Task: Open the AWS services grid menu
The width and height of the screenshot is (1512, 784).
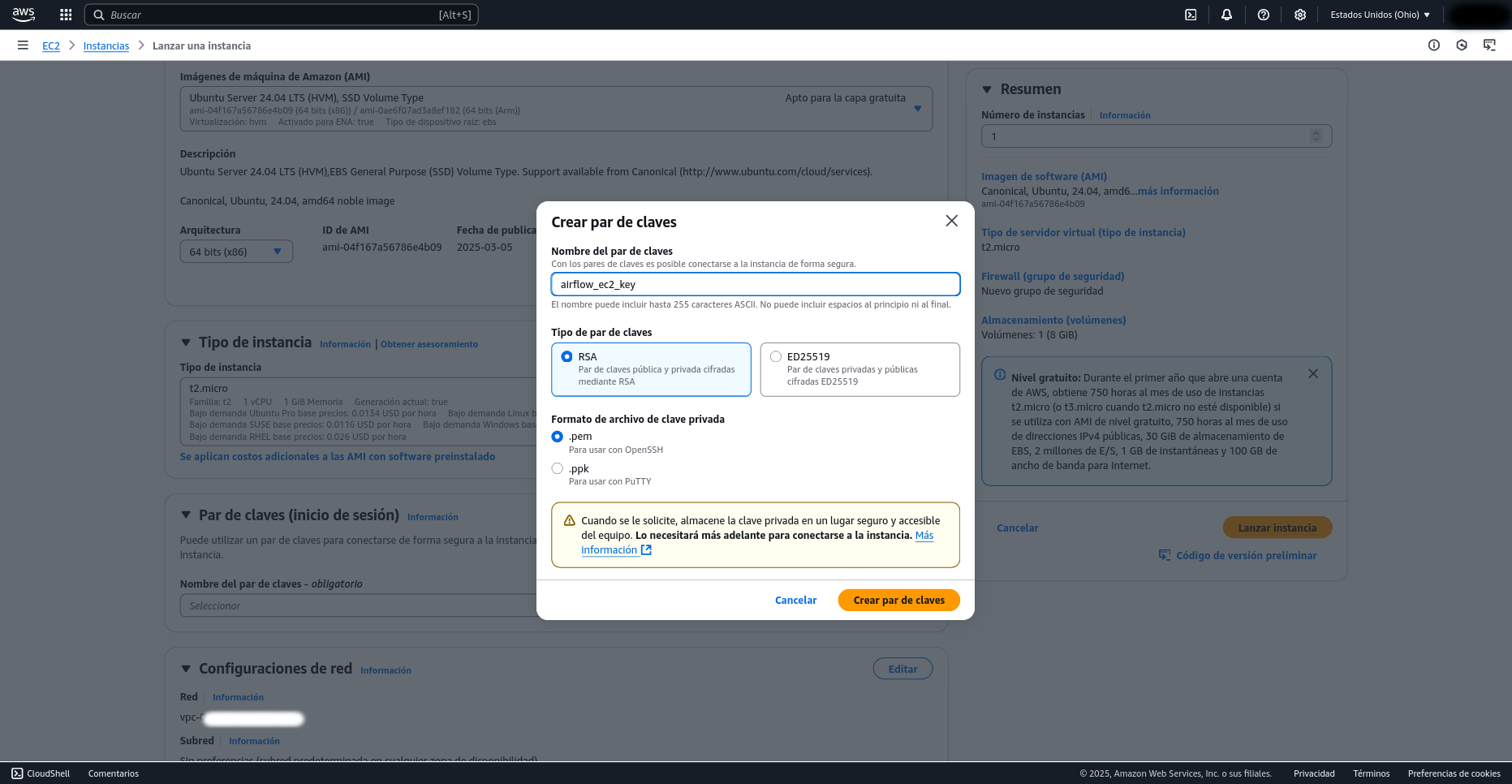Action: (66, 15)
